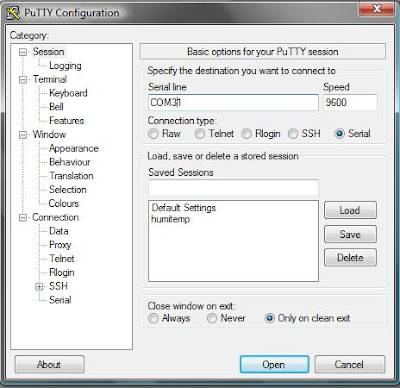400x388 pixels.
Task: Open the Selection category
Action: (68, 190)
